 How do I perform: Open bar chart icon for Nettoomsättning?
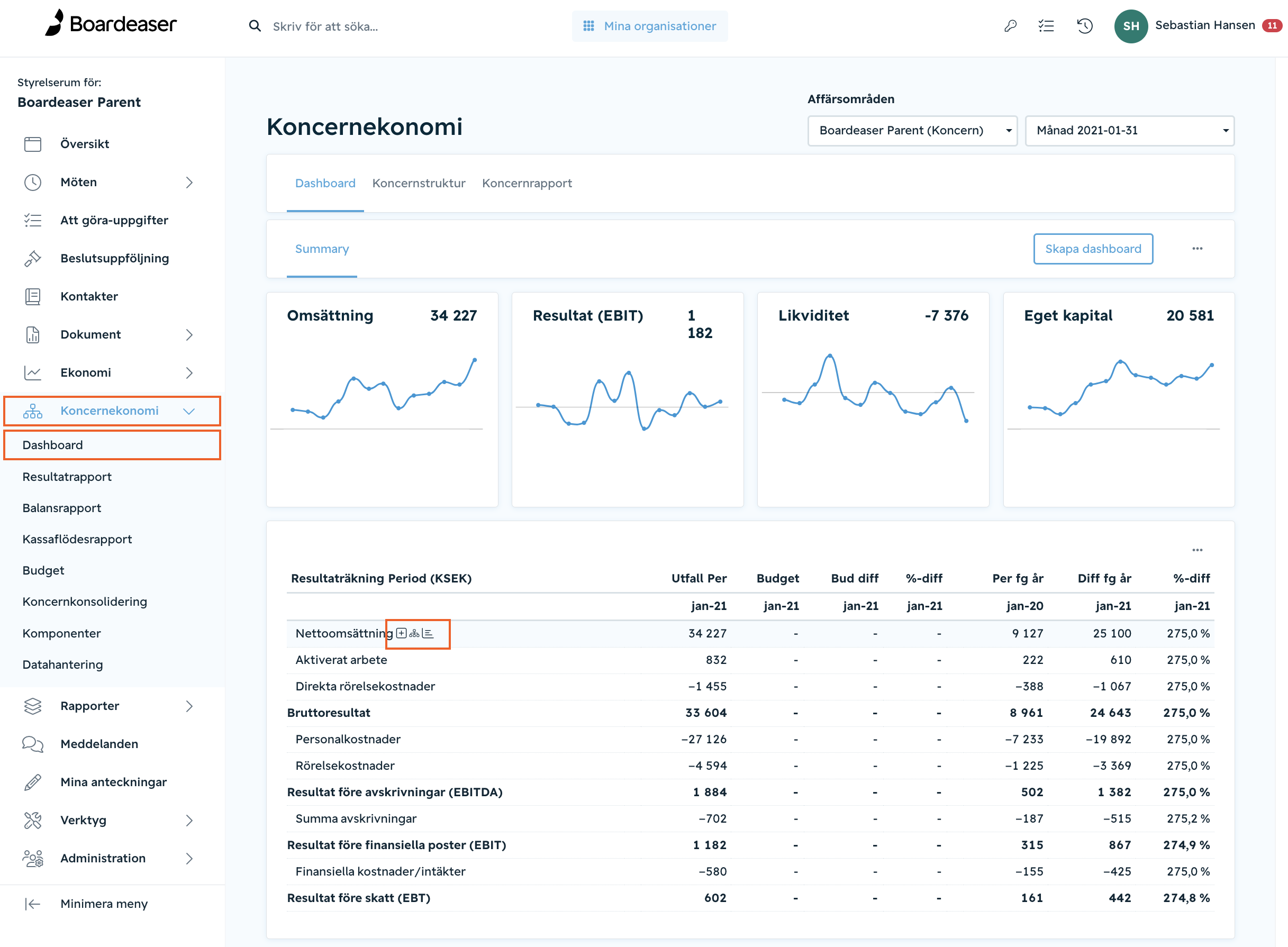(x=428, y=633)
